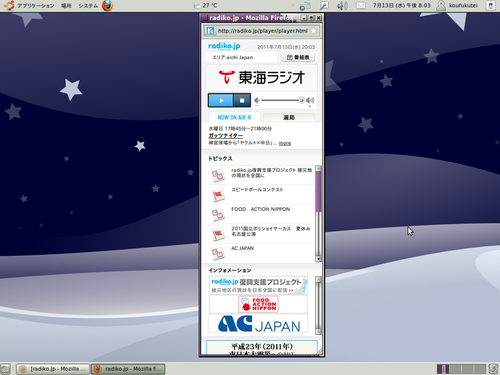This screenshot has height=375, width=500.
Task: Click the information panel scrollbar
Action: [318, 305]
